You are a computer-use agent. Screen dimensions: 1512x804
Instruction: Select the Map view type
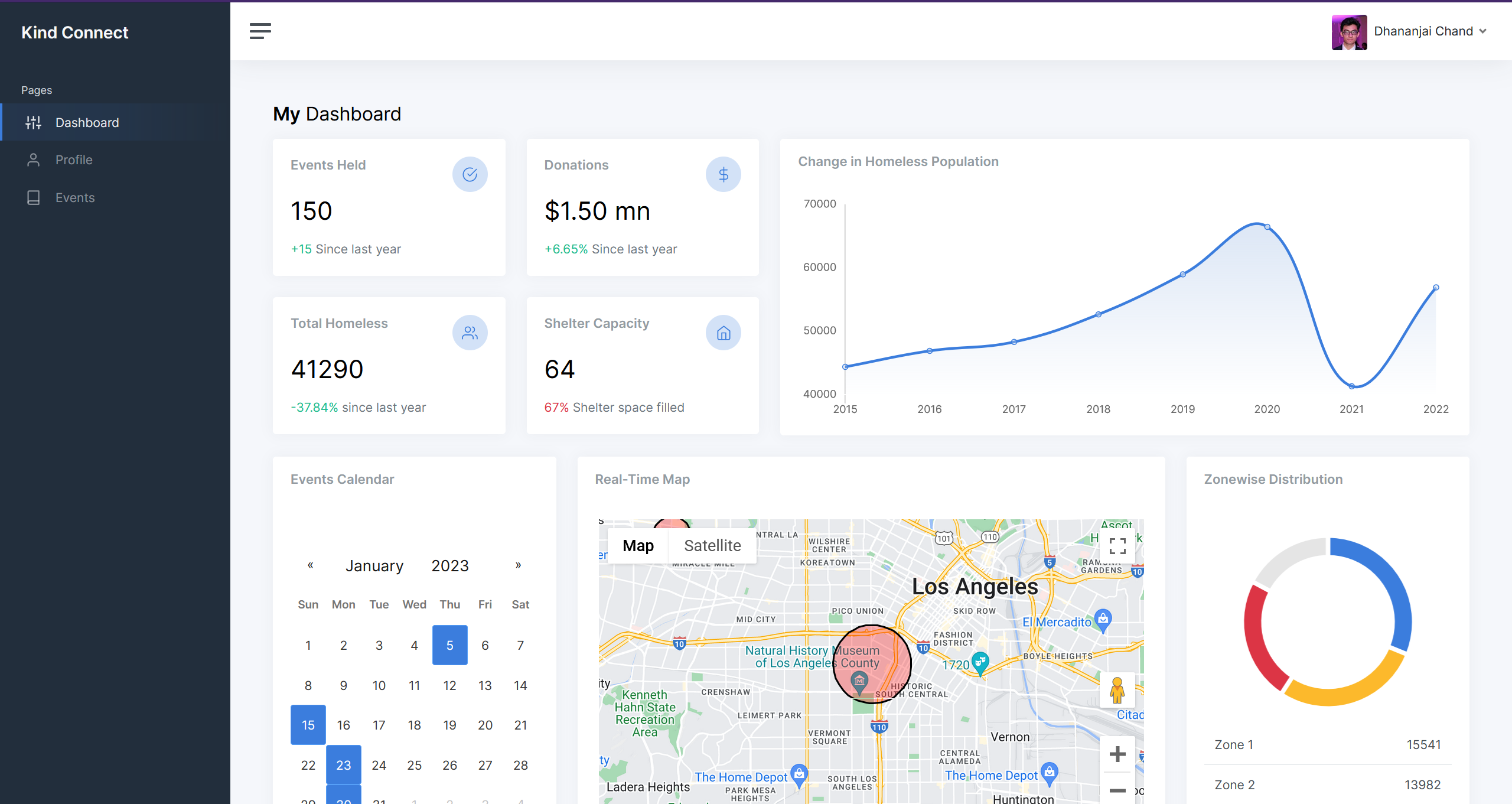pos(638,545)
